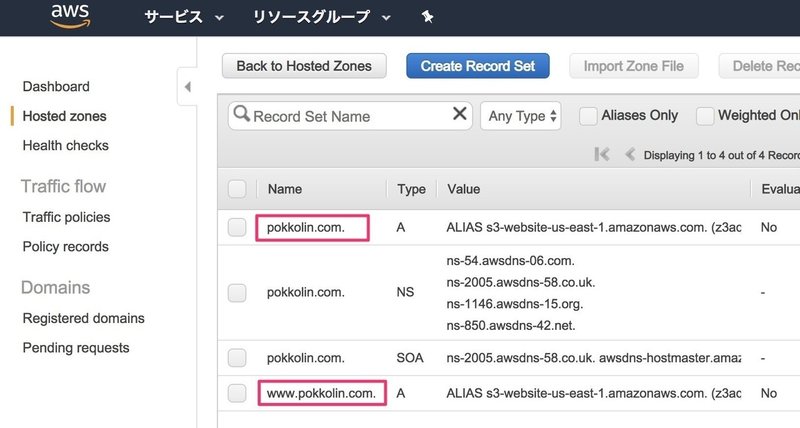This screenshot has height=428, width=800.
Task: Click ns-850.awsdns-42.net. value
Action: tap(511, 325)
